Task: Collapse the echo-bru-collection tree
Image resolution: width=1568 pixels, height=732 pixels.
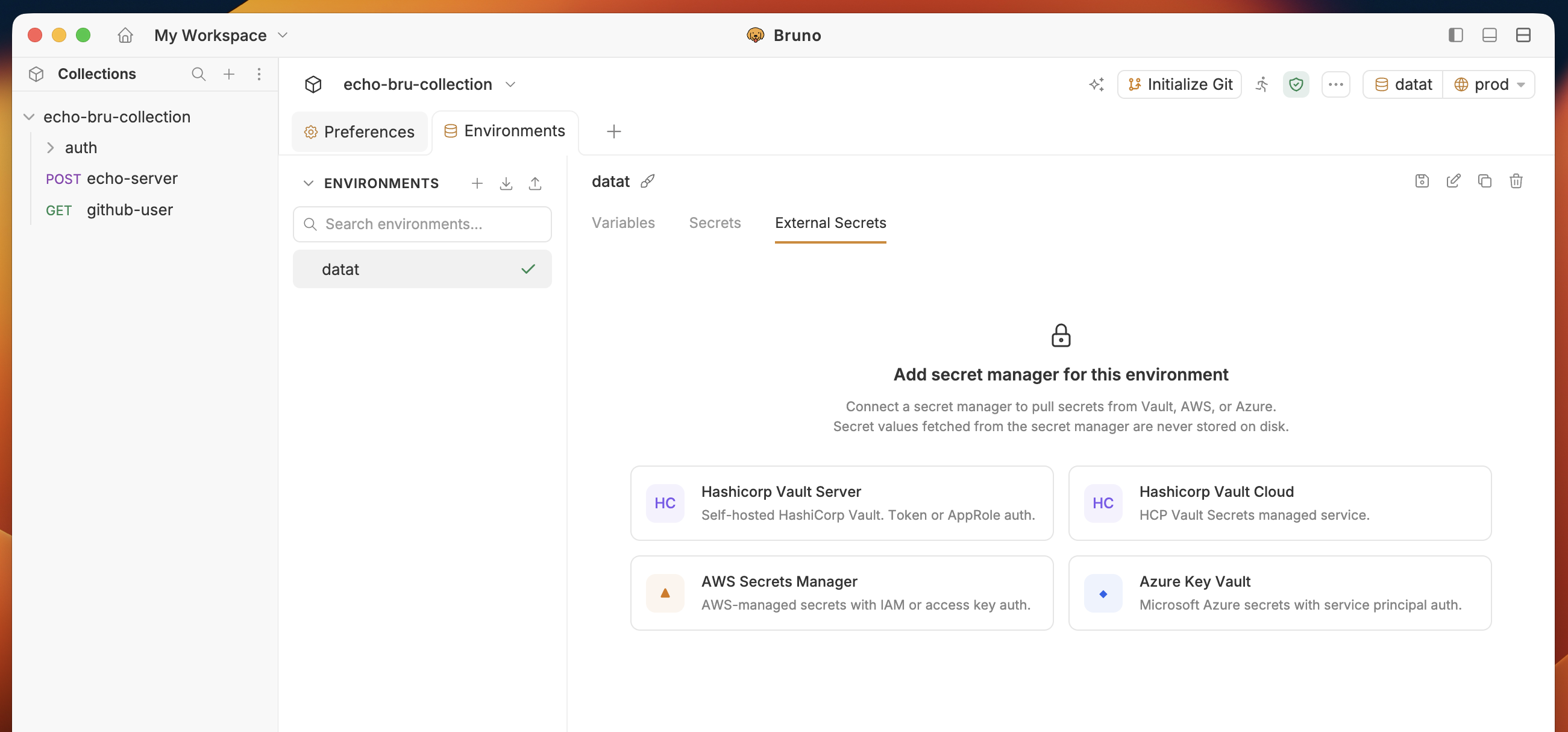Action: click(28, 117)
